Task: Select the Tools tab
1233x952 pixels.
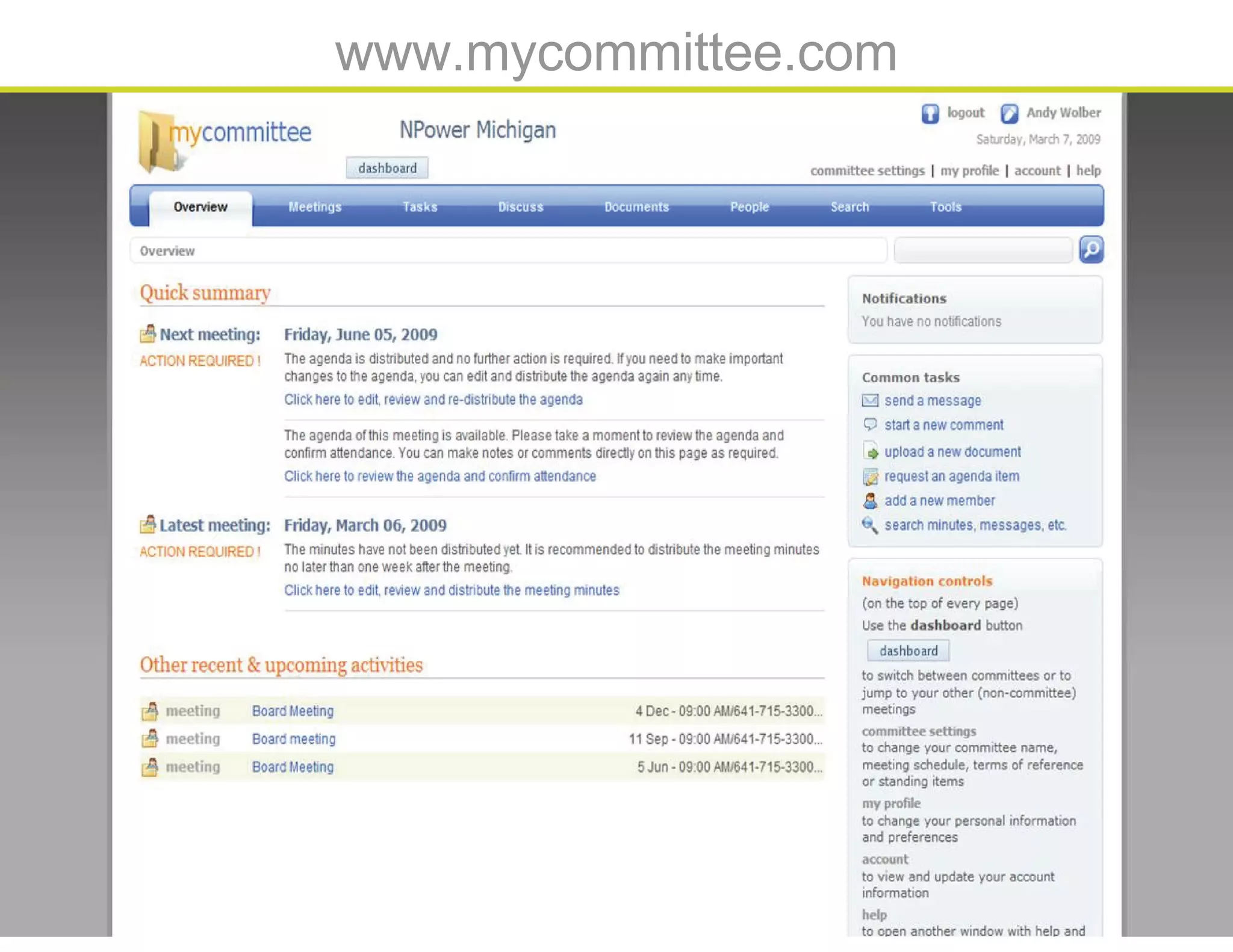Action: point(945,207)
